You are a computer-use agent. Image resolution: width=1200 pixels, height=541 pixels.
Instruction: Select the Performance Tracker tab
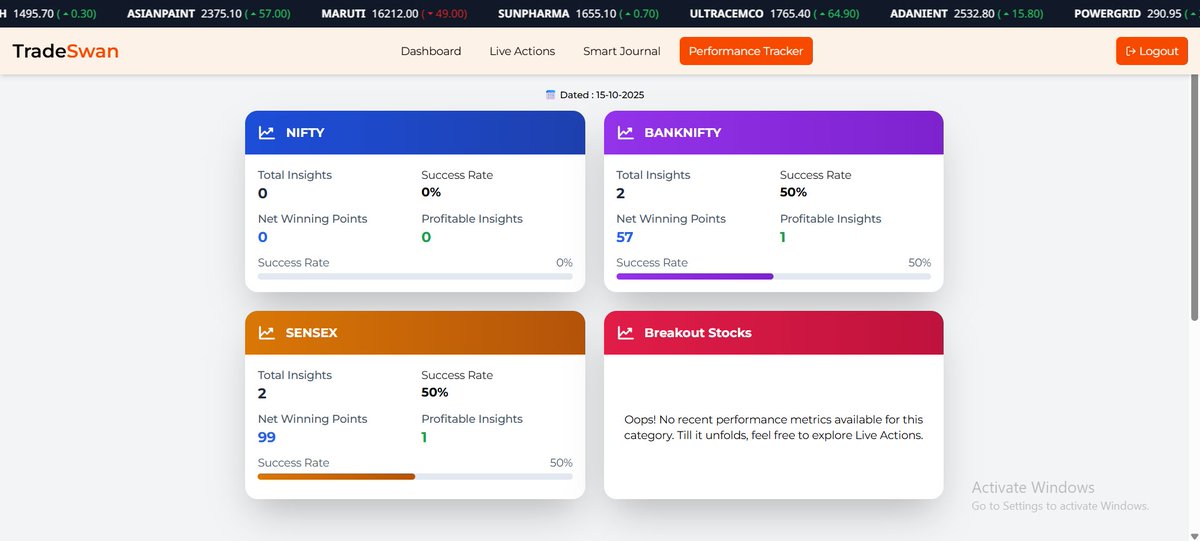[746, 51]
